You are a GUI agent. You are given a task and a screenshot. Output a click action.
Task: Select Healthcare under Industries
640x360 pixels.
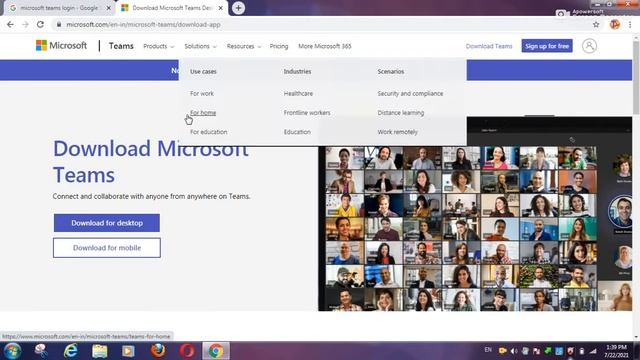pyautogui.click(x=298, y=93)
